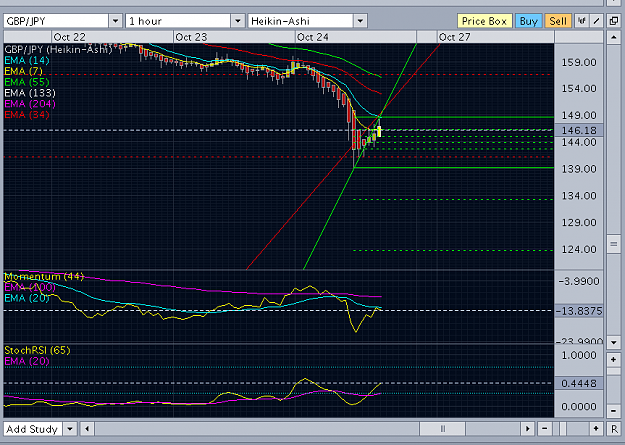This screenshot has width=625, height=445.
Task: Click vertical scrollbar up arrow below detach icon
Action: (x=614, y=37)
